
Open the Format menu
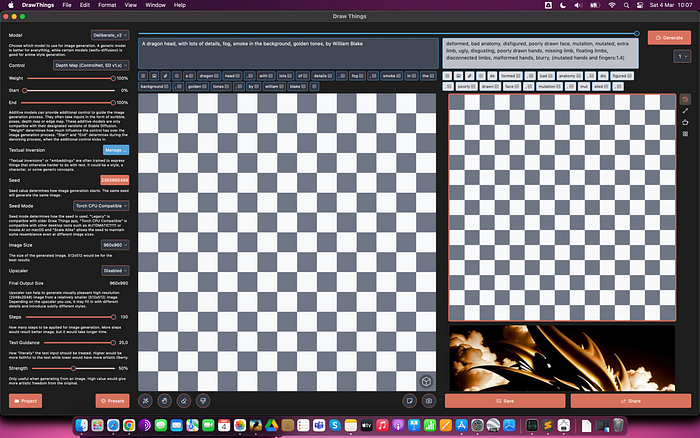(x=107, y=5)
